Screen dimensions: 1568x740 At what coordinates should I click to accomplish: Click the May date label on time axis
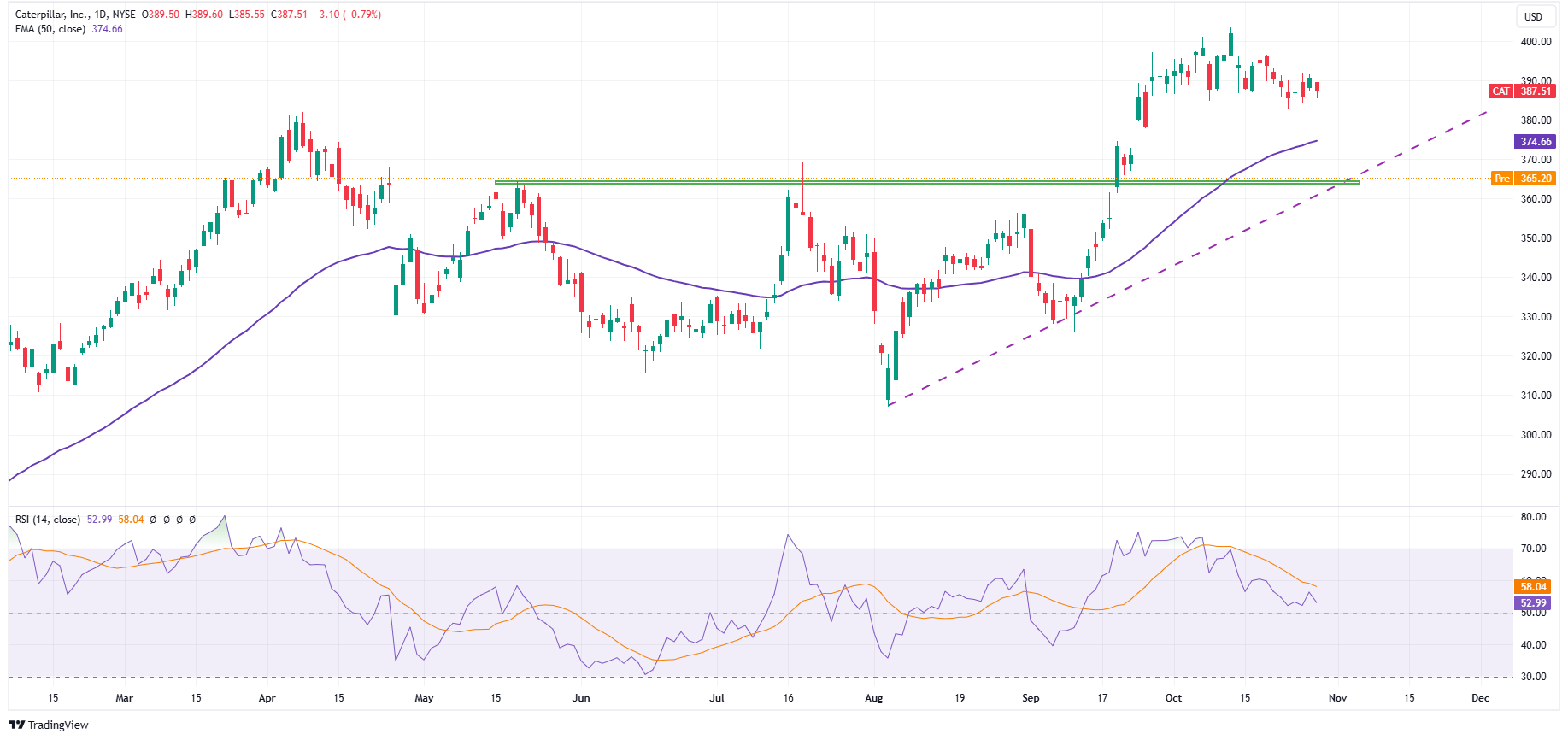tap(424, 698)
